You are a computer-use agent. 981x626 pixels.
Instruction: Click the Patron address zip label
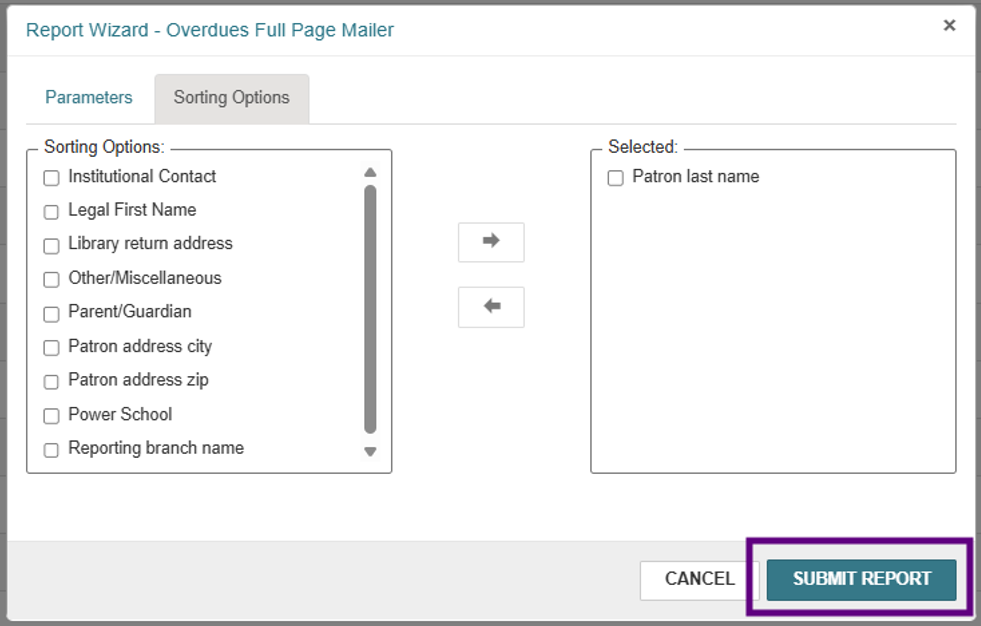pos(138,380)
